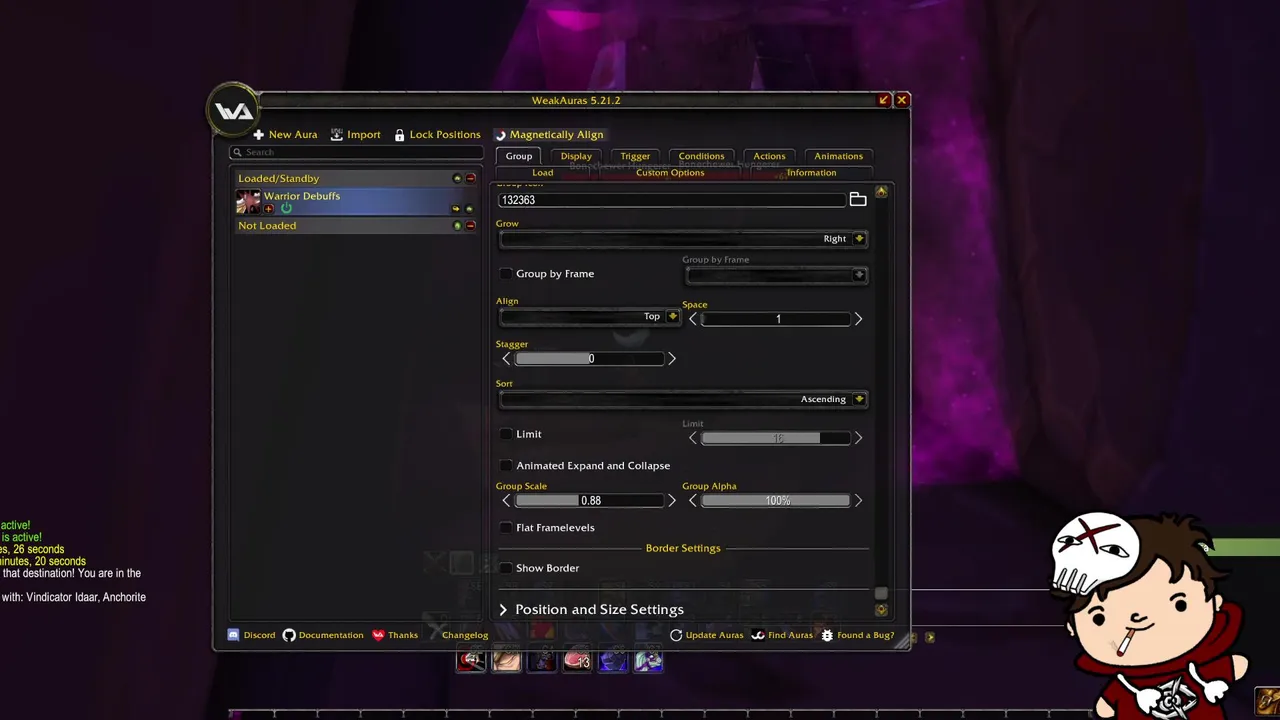Click the minimize arrow icon in WeakAuras title bar
Viewport: 1280px width, 720px height.
[x=884, y=100]
